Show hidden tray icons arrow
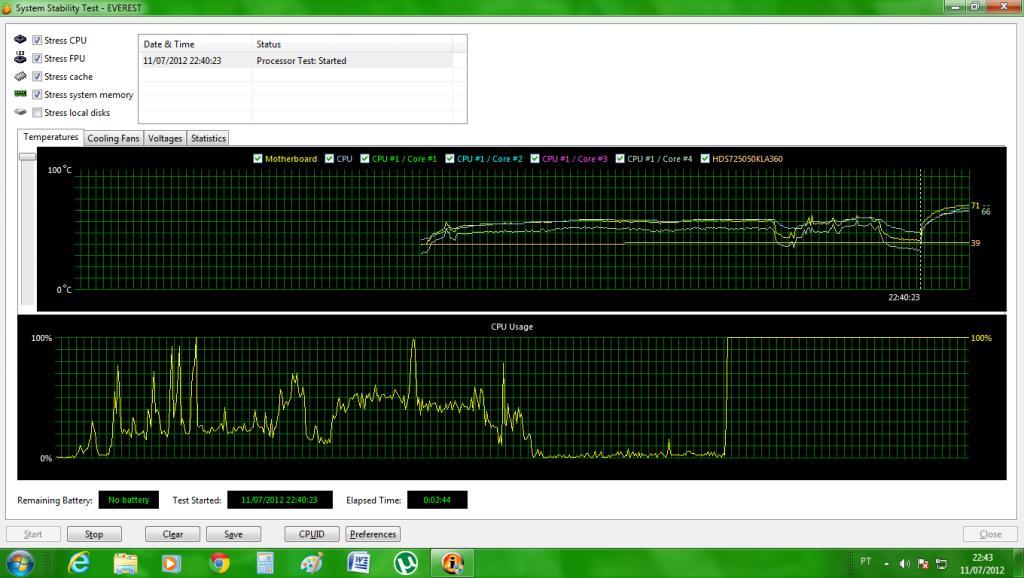1024x578 pixels. 886,564
